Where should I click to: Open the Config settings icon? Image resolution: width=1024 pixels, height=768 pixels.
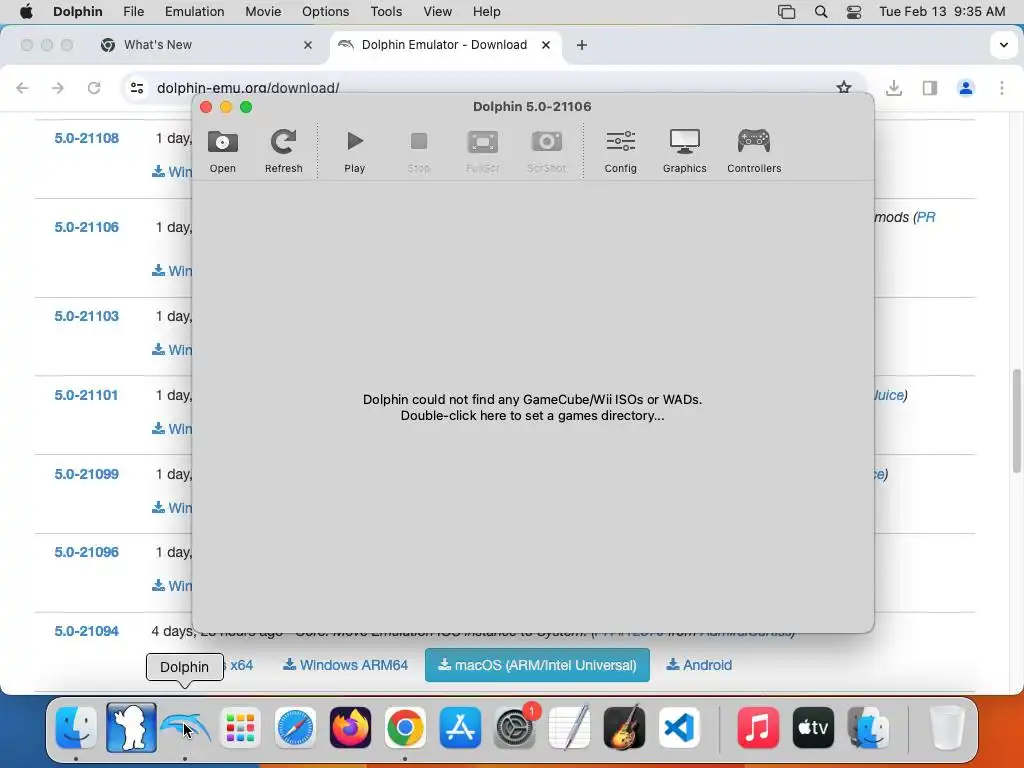620,141
